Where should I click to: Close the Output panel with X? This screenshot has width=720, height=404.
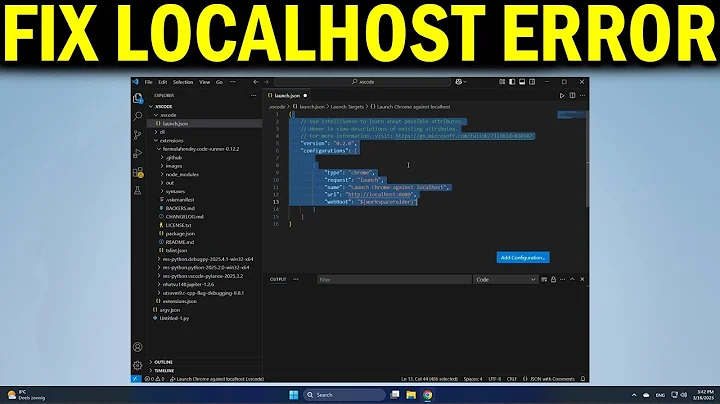coord(582,279)
